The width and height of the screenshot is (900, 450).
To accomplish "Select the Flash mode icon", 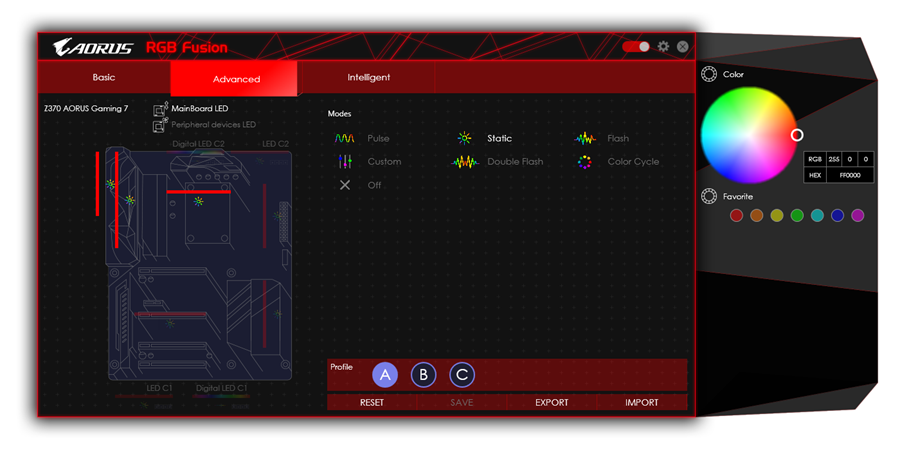I will pos(585,138).
